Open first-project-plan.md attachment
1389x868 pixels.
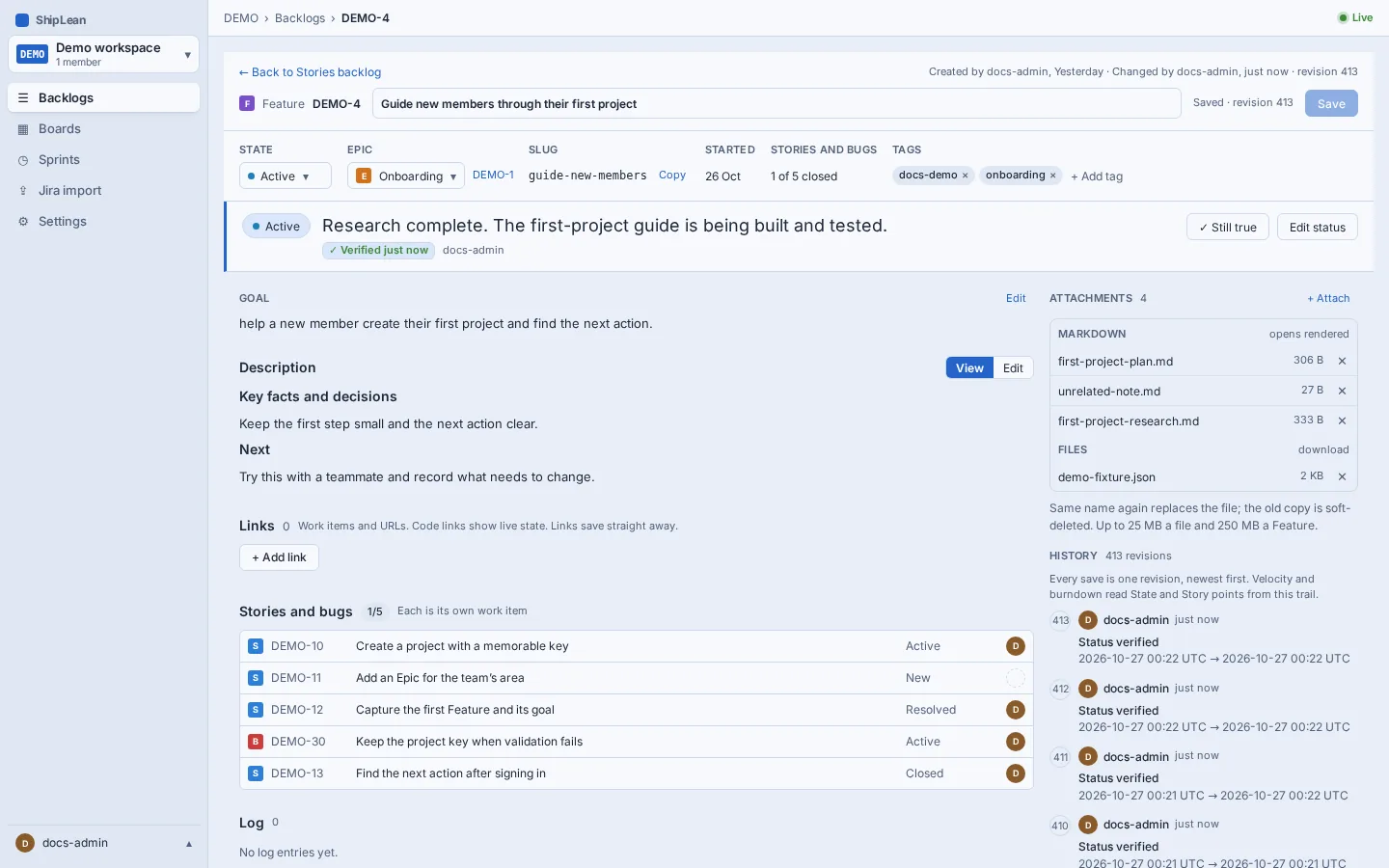[1115, 362]
